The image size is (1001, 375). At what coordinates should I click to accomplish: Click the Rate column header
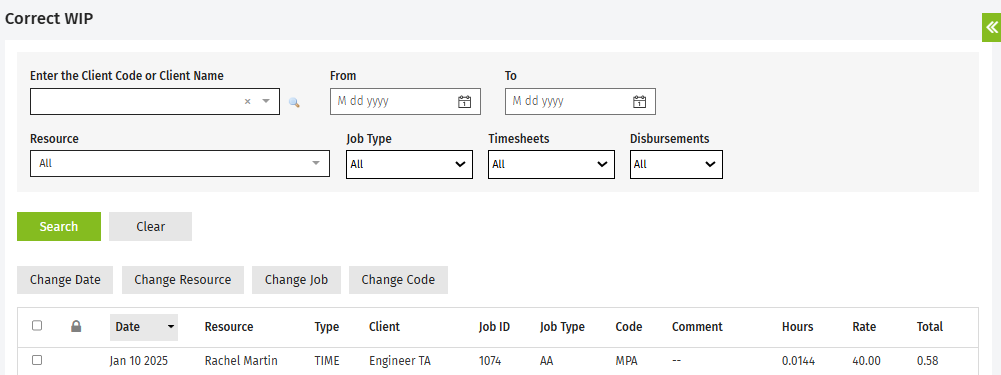tap(864, 327)
